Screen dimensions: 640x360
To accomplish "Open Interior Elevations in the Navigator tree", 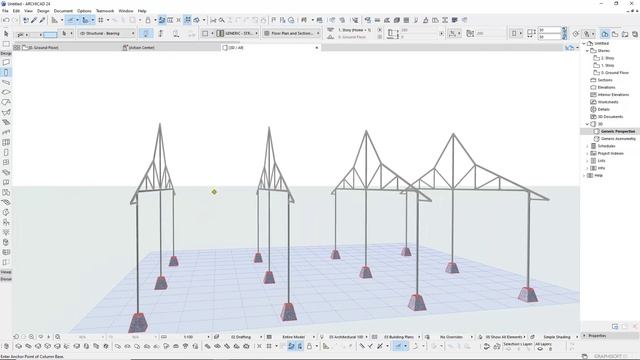I will pyautogui.click(x=613, y=95).
